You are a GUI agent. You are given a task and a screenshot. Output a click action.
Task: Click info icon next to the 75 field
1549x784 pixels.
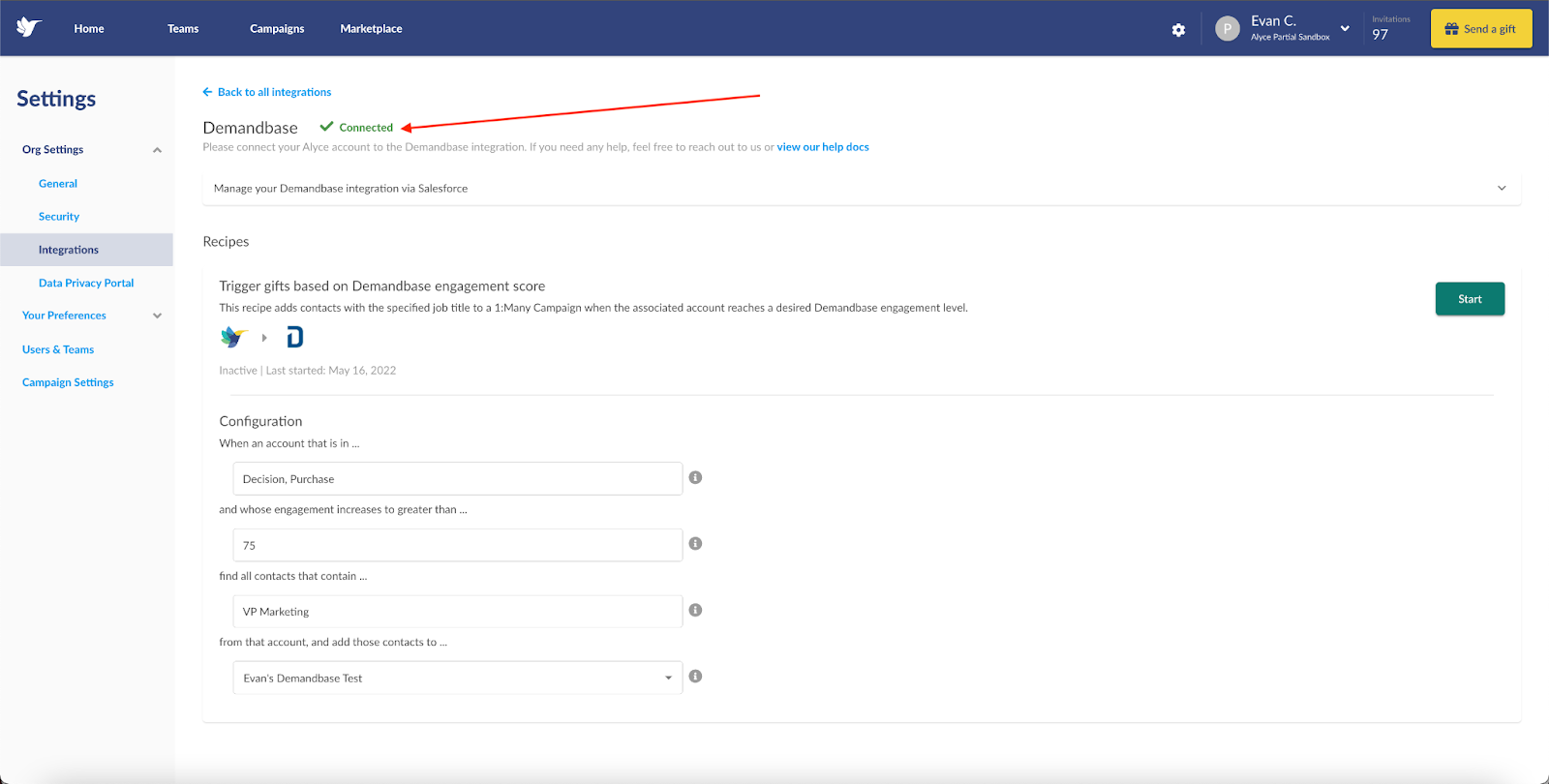(x=695, y=543)
